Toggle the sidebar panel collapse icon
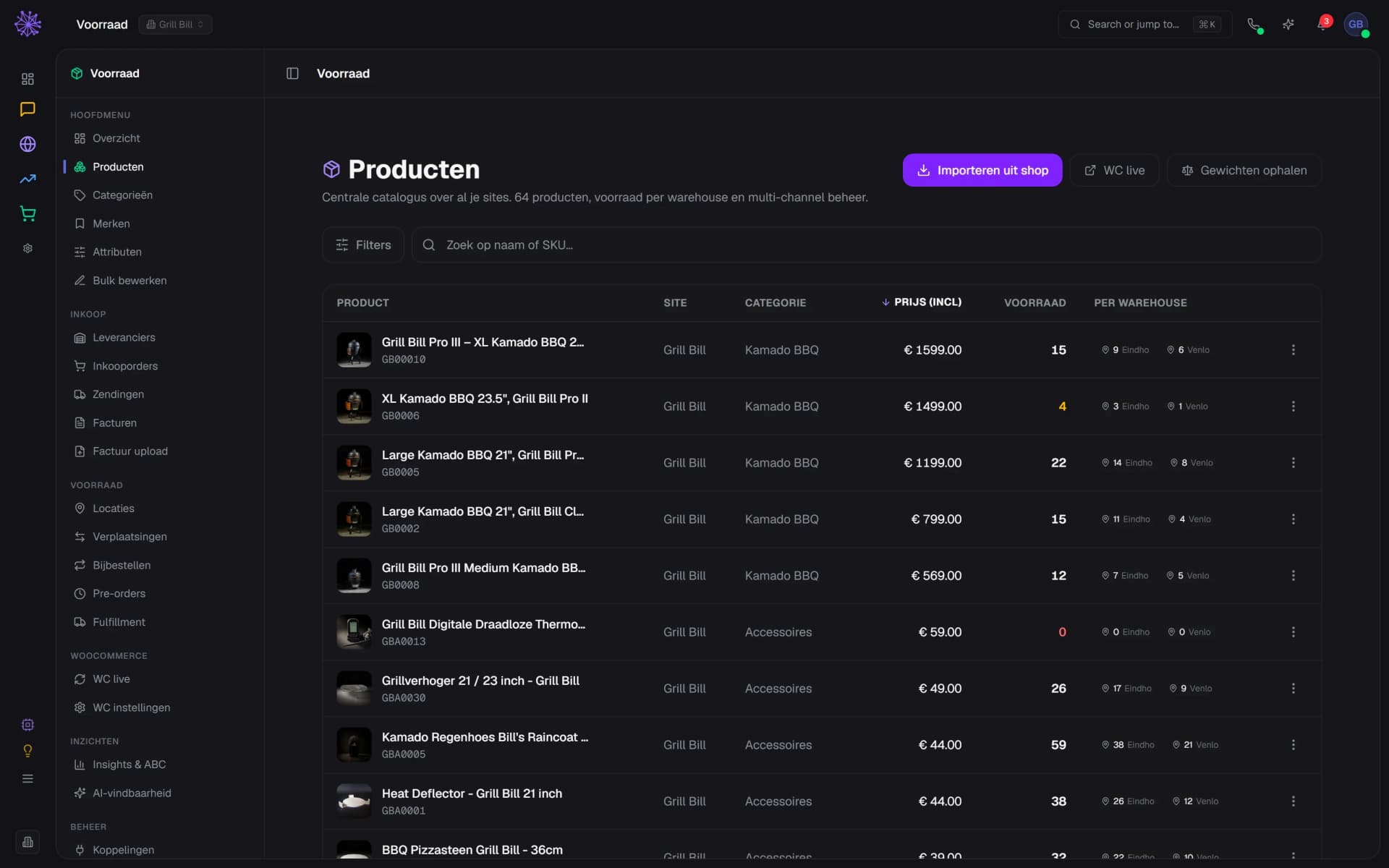Image resolution: width=1389 pixels, height=868 pixels. (x=292, y=73)
